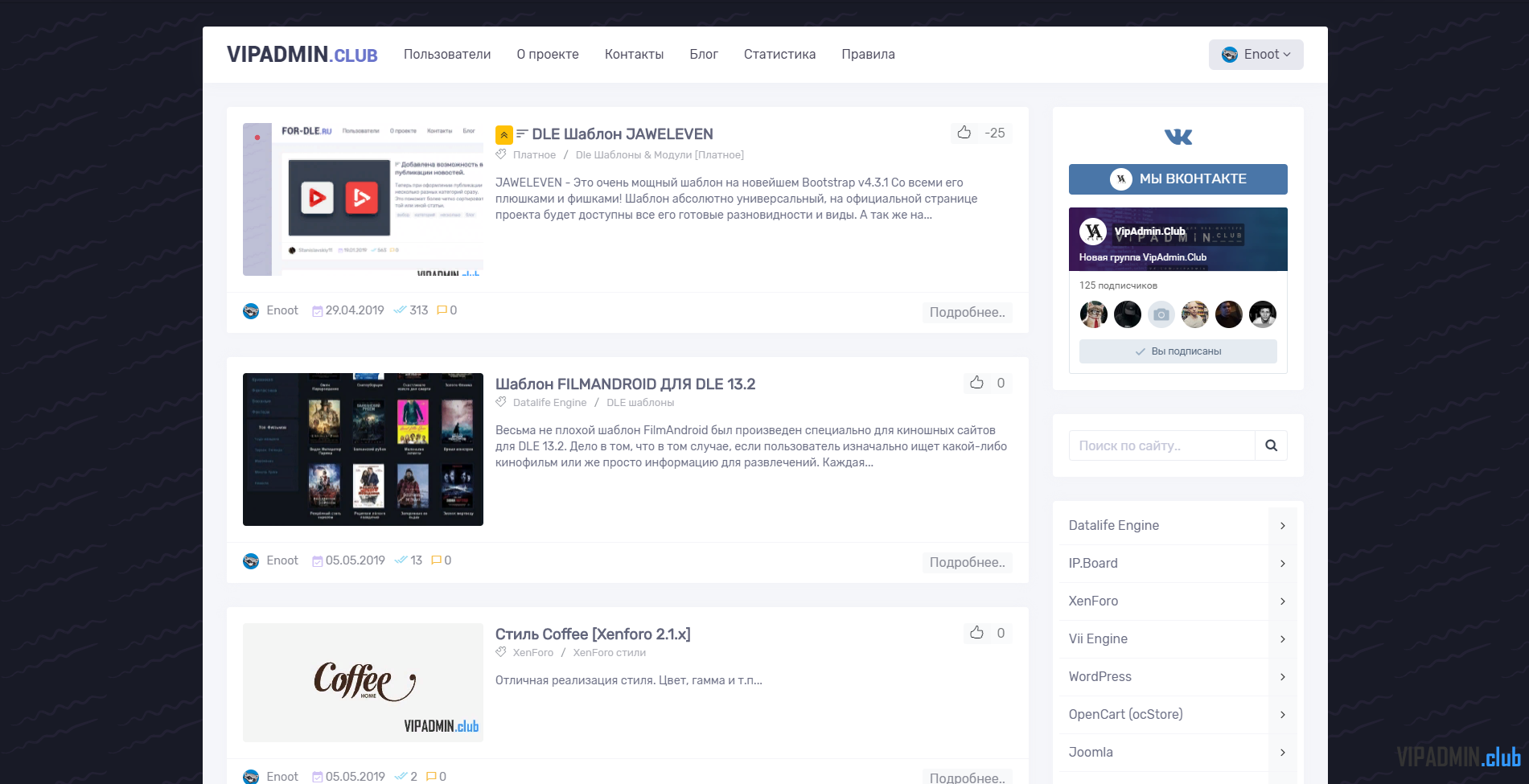Click the VIPADMIN.CLUB site logo

pyautogui.click(x=302, y=55)
